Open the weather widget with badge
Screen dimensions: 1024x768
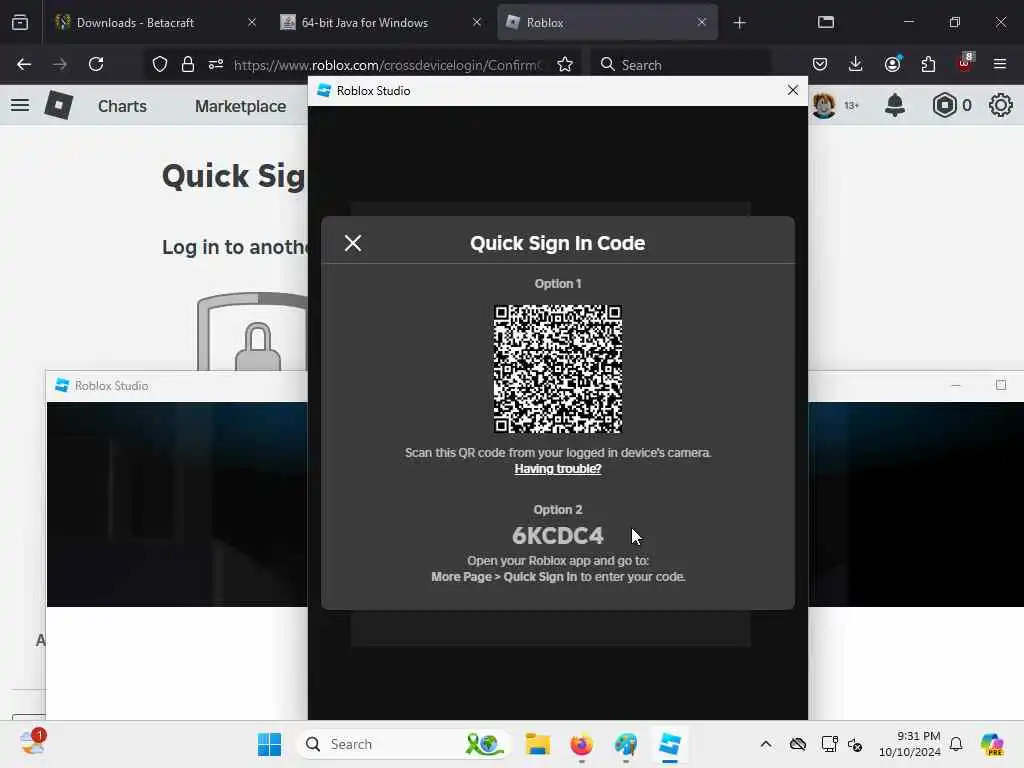[32, 743]
